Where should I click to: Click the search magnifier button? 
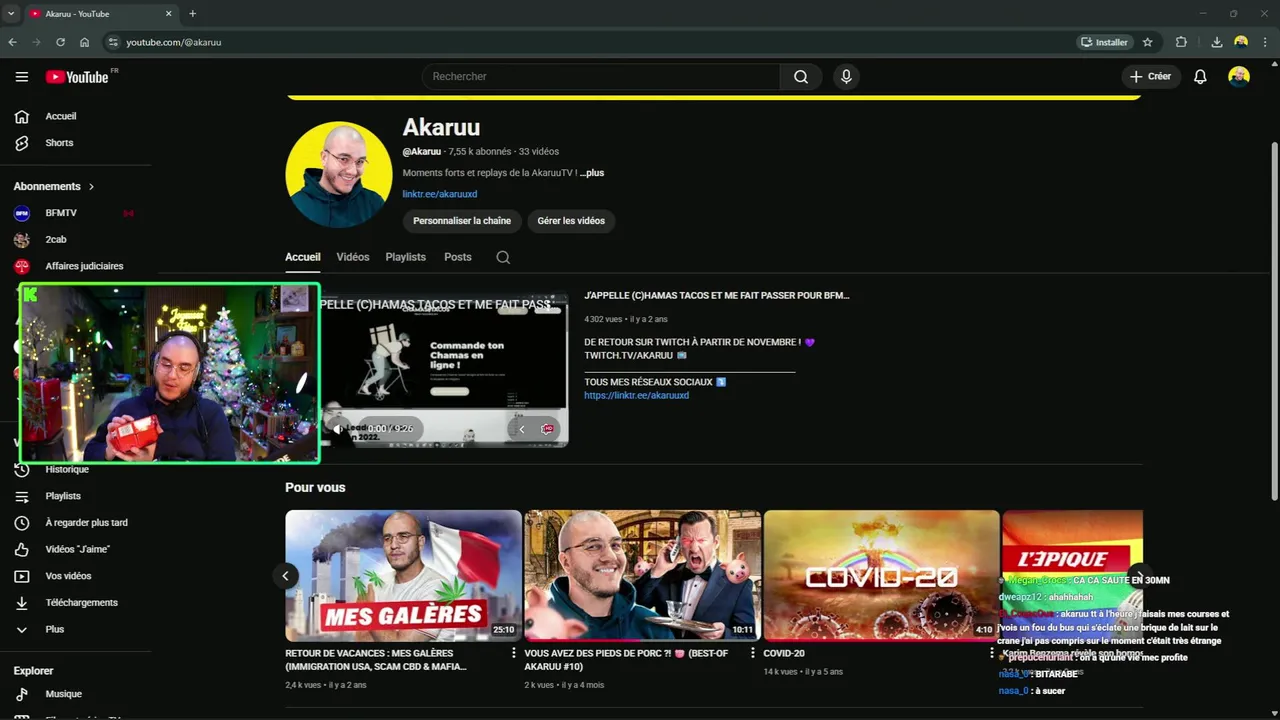click(801, 77)
